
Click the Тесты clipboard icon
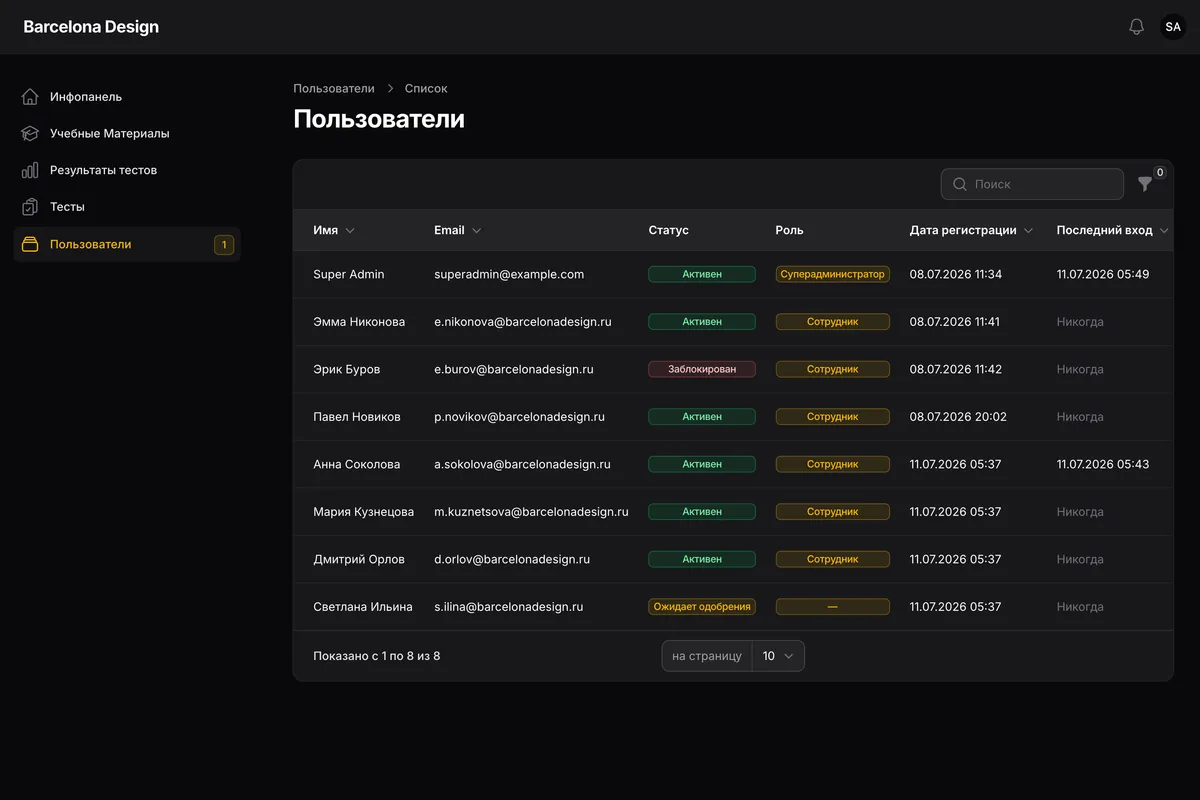coord(30,207)
